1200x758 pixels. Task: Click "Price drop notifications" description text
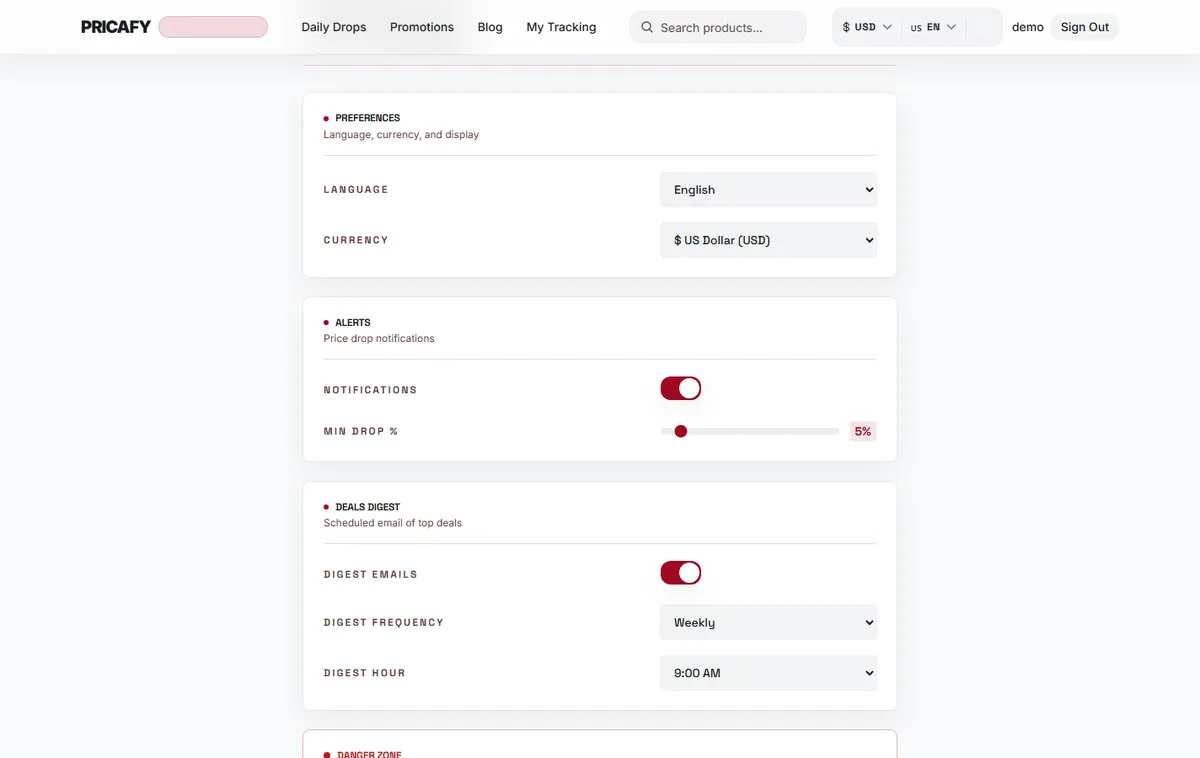click(379, 339)
